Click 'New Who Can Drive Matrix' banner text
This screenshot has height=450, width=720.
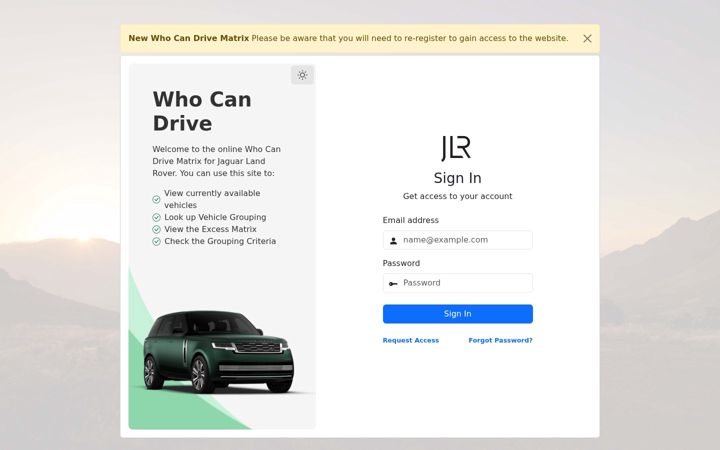(189, 38)
